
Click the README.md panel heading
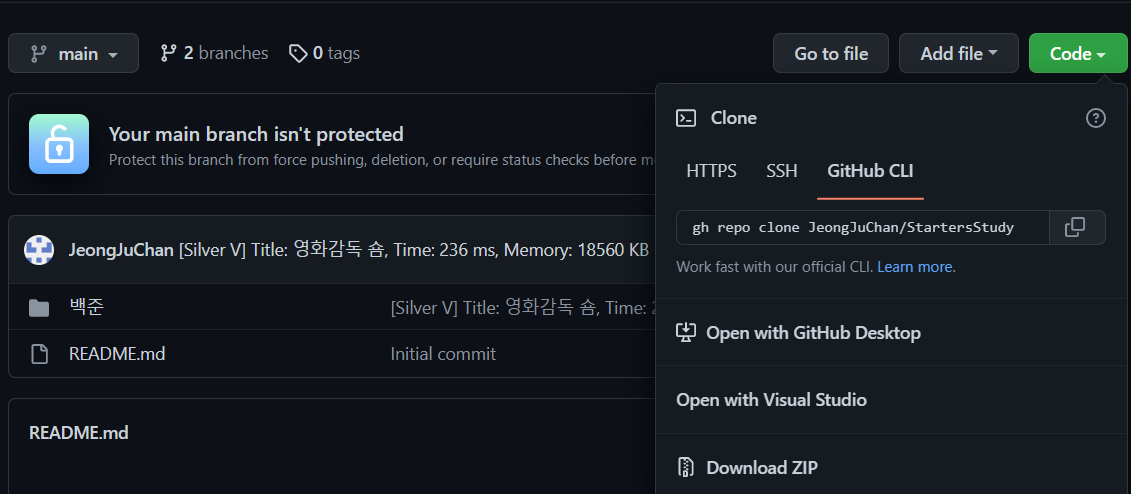(x=79, y=433)
